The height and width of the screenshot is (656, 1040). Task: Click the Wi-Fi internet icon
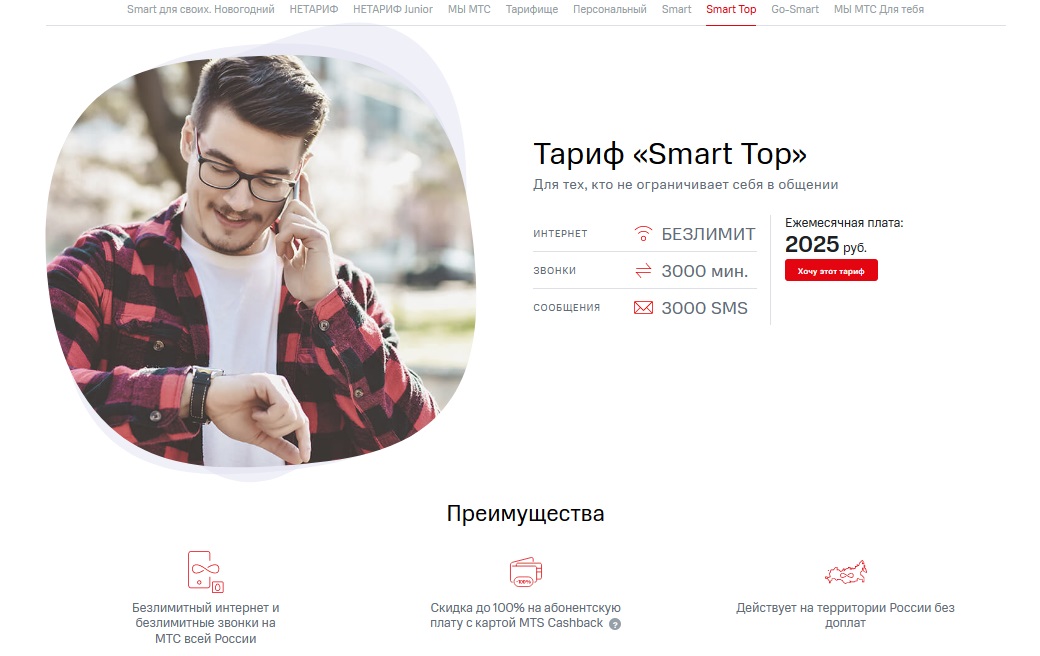coord(643,233)
